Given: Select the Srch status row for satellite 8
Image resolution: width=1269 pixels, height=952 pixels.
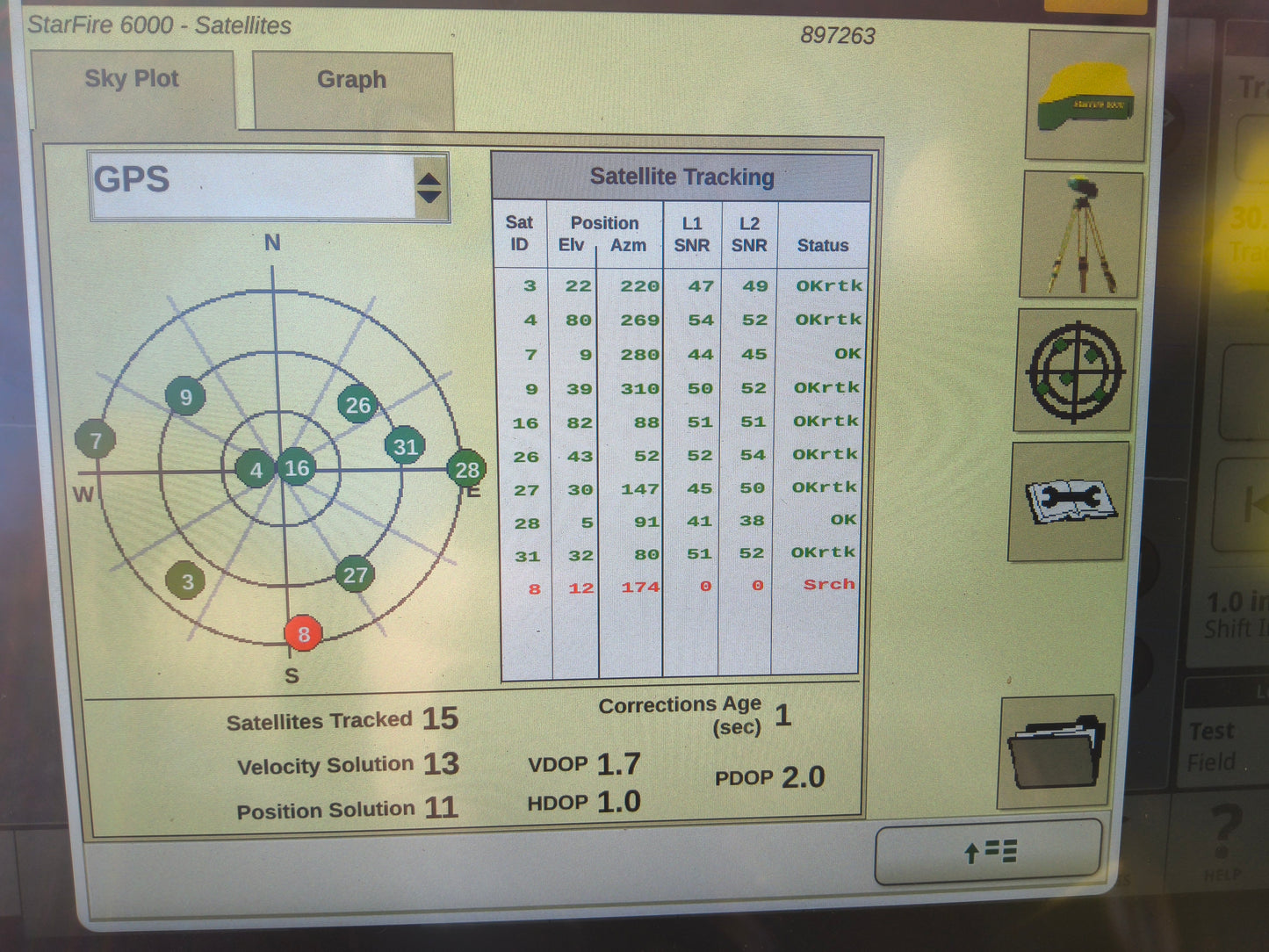Looking at the screenshot, I should (x=826, y=584).
